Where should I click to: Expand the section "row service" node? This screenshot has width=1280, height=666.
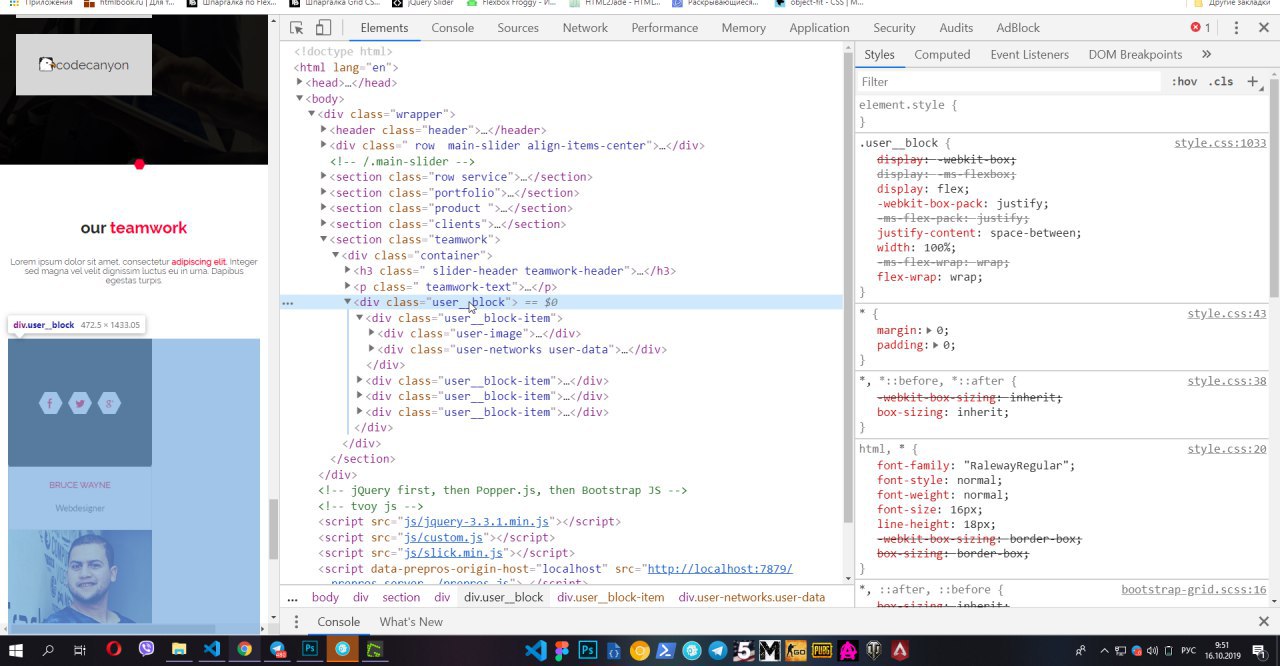pos(324,177)
